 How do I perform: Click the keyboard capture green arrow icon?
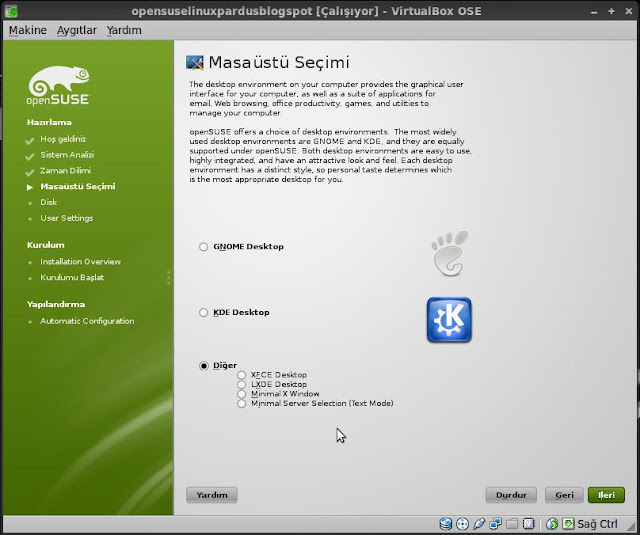point(568,524)
